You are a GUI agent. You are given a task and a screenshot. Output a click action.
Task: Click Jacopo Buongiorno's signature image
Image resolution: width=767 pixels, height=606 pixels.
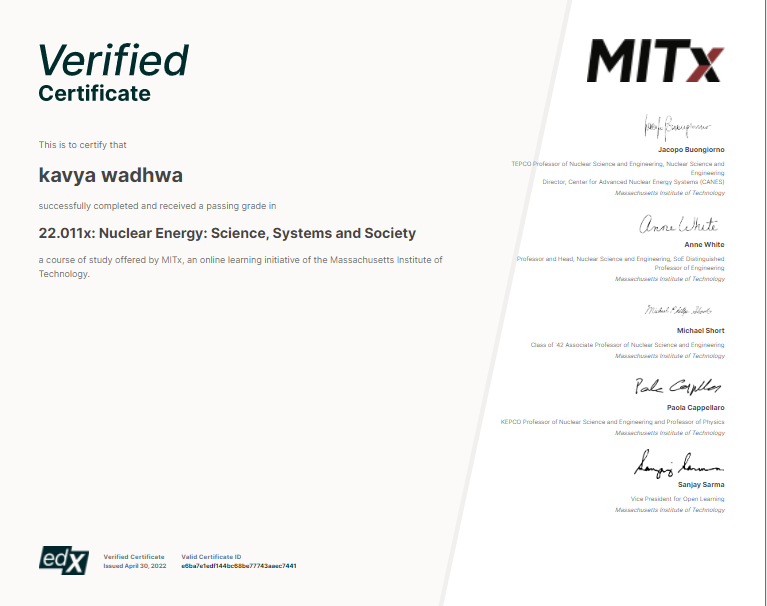677,127
